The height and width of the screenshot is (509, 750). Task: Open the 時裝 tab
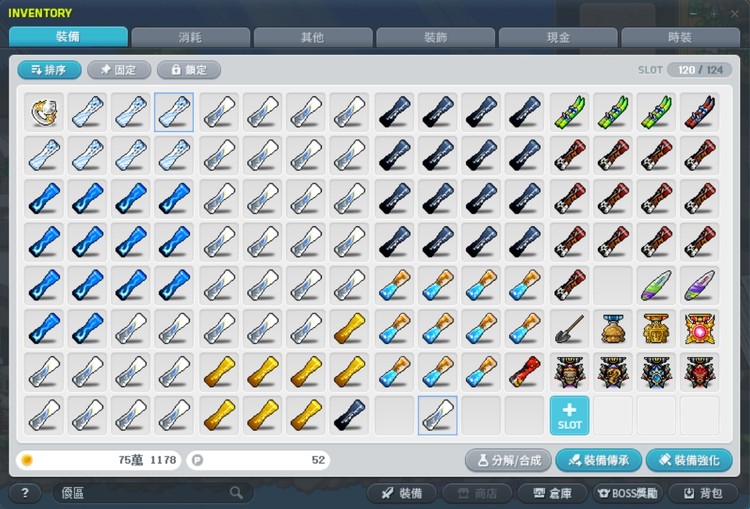[680, 37]
